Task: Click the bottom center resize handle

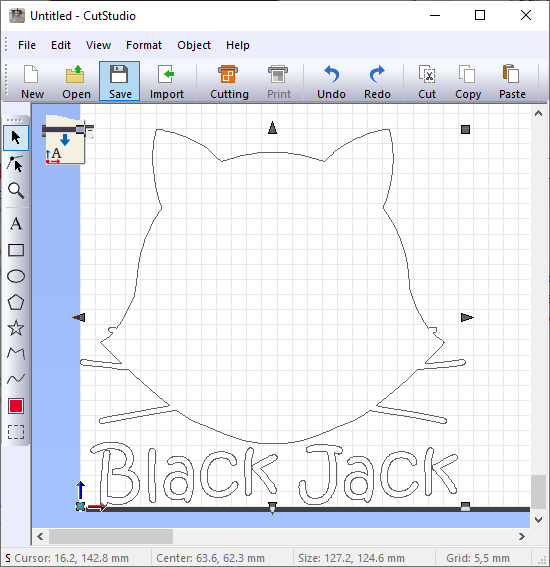Action: [x=273, y=507]
